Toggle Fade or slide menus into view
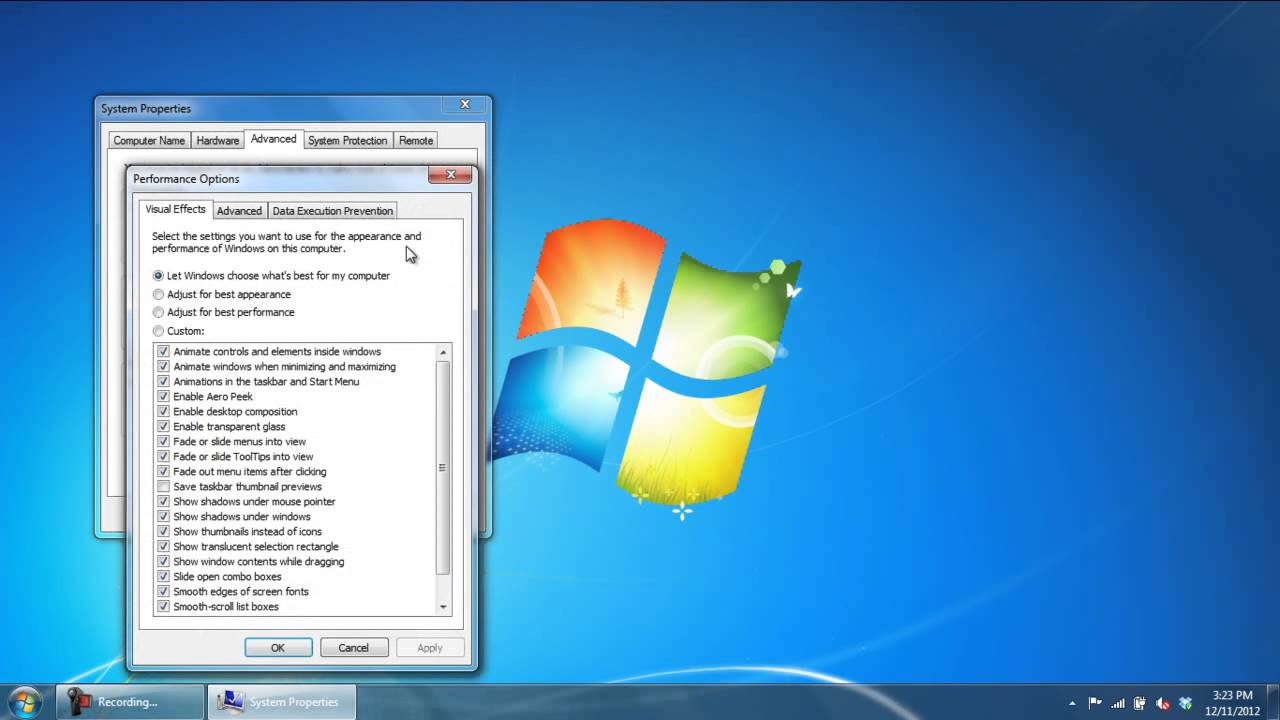 point(164,442)
